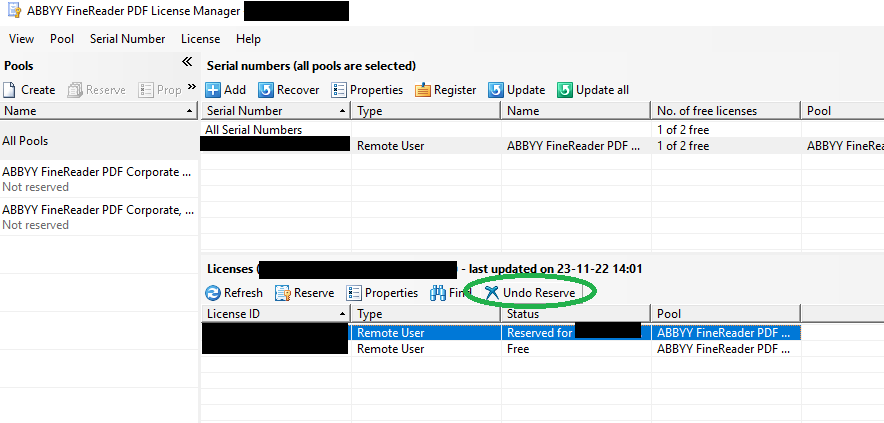Collapse the Pools panel with double chevron

[187, 61]
